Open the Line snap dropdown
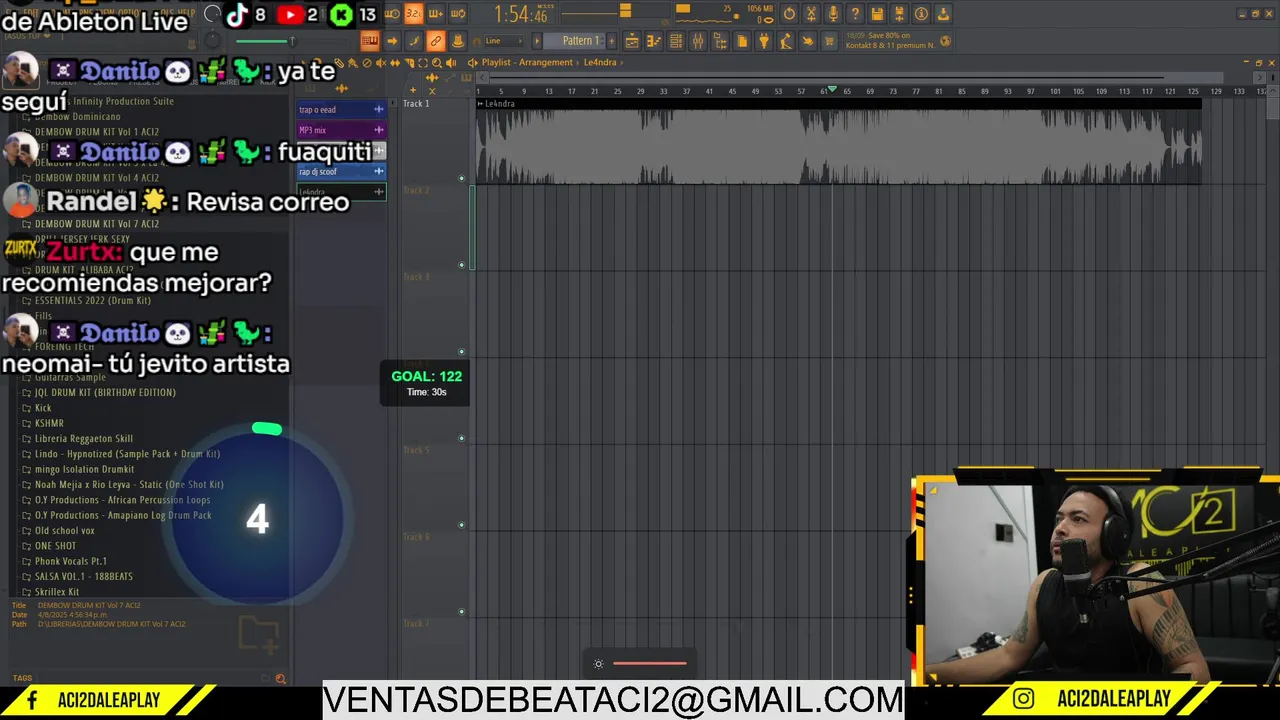Image resolution: width=1280 pixels, height=720 pixels. click(x=504, y=41)
